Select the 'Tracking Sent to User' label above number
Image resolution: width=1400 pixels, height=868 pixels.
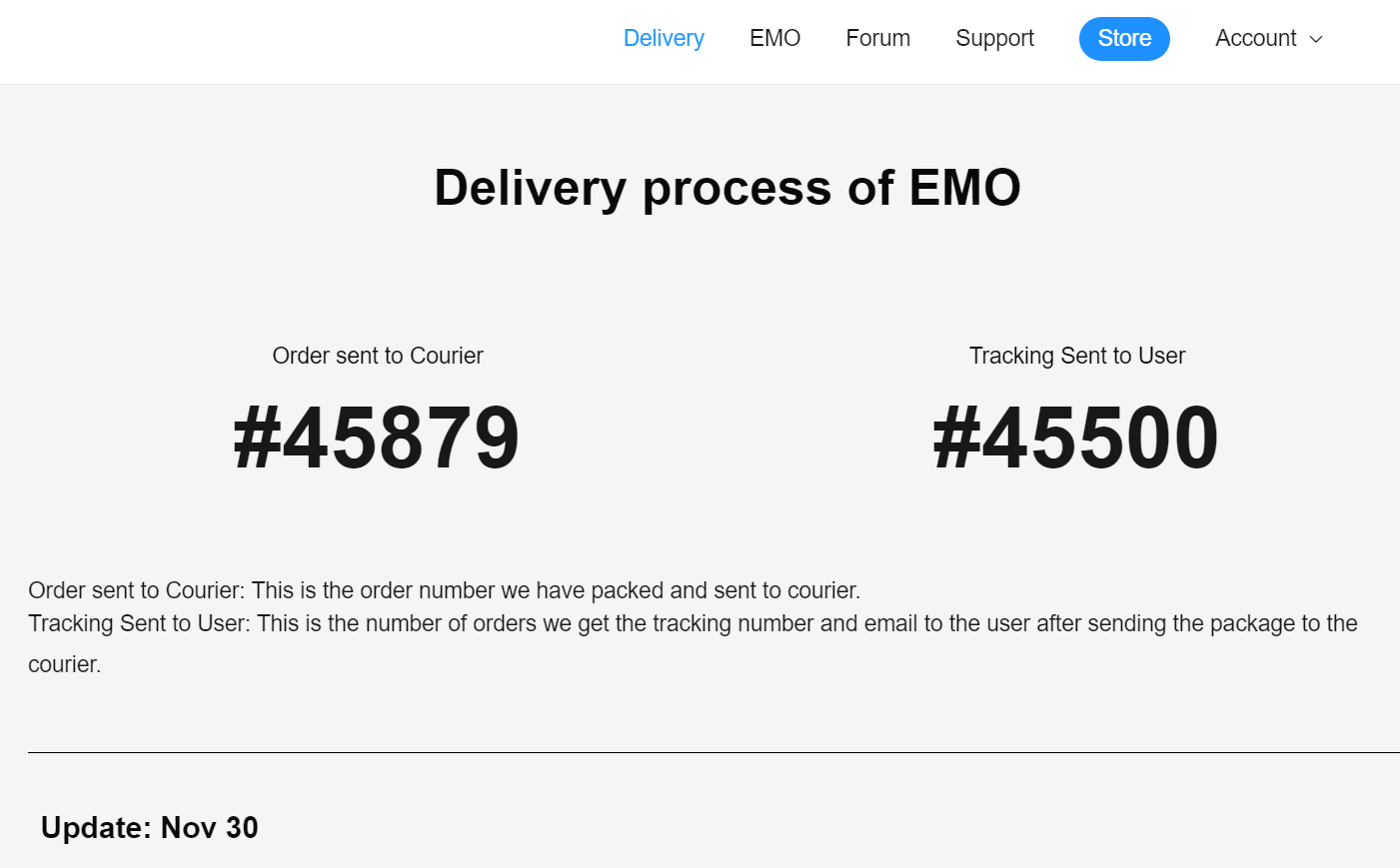point(1077,356)
